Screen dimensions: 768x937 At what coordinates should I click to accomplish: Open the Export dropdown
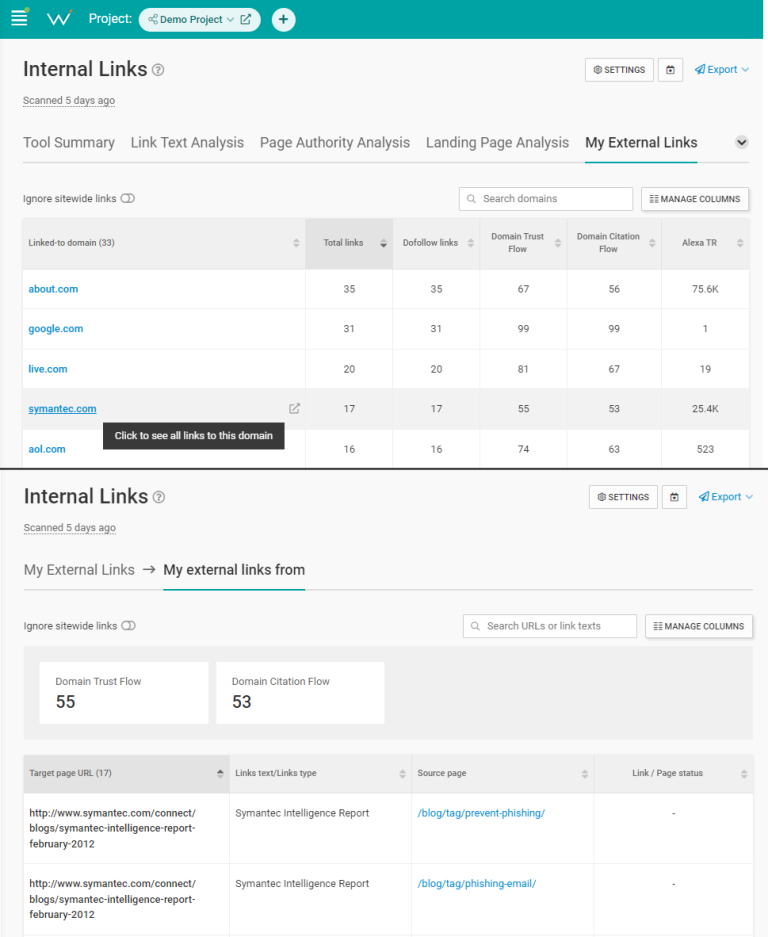[720, 69]
